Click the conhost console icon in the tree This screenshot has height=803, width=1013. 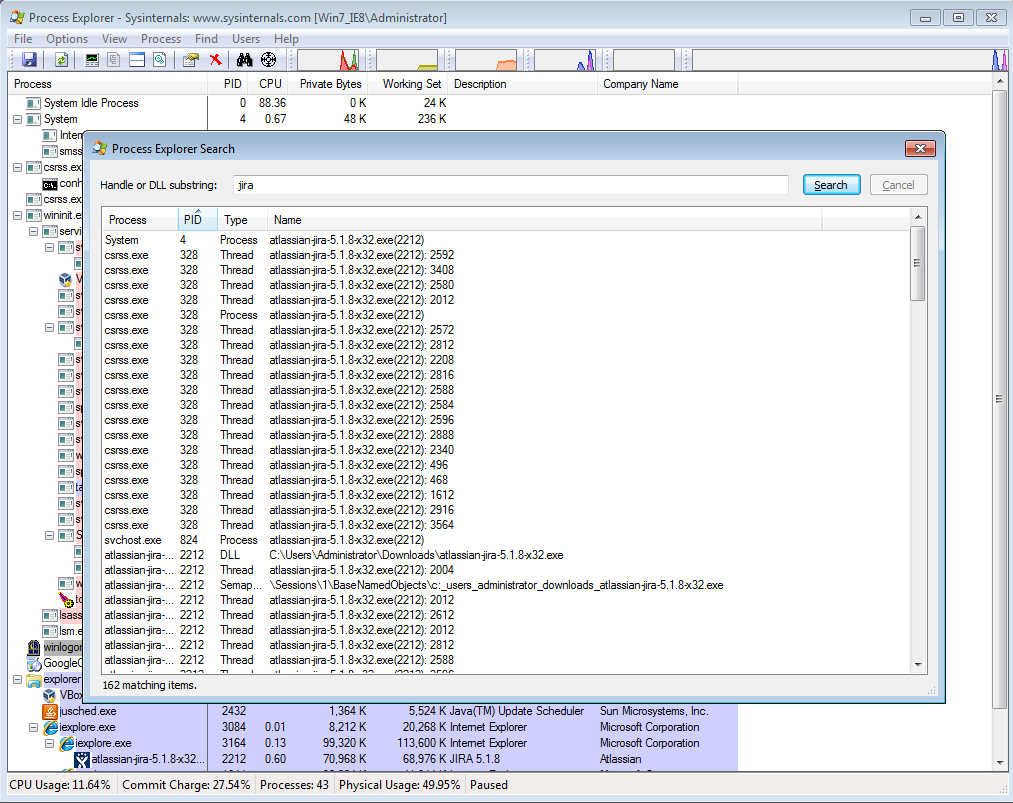(50, 184)
